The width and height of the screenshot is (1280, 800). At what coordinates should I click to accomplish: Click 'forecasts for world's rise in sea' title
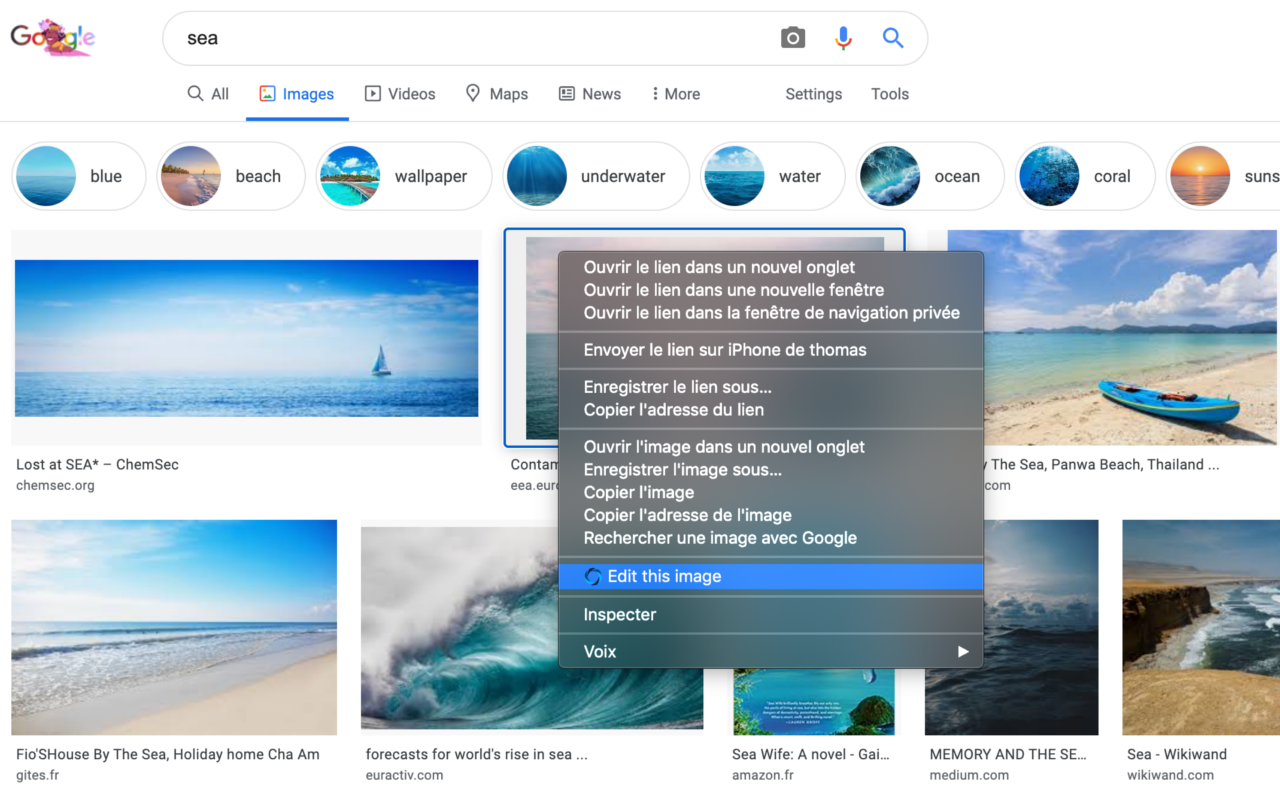click(476, 754)
